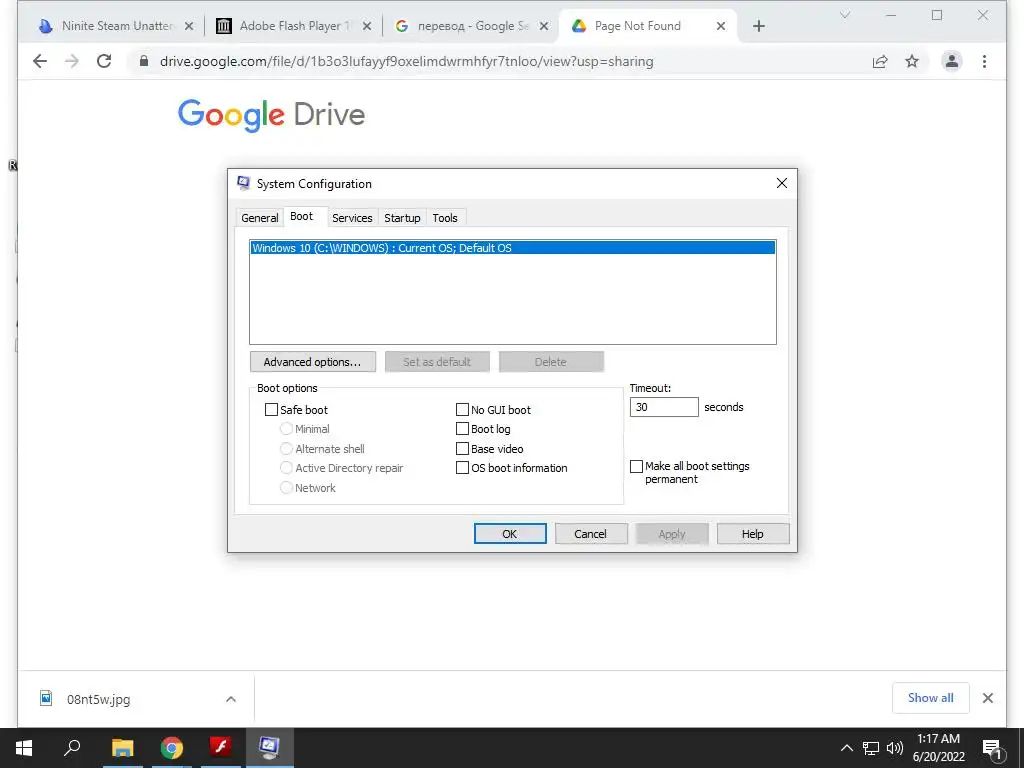Reload the Google Drive page
This screenshot has height=768, width=1024.
tap(104, 61)
